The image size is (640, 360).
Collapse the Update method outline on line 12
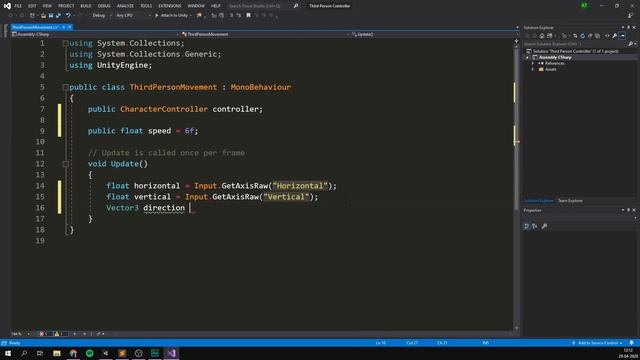[65, 164]
